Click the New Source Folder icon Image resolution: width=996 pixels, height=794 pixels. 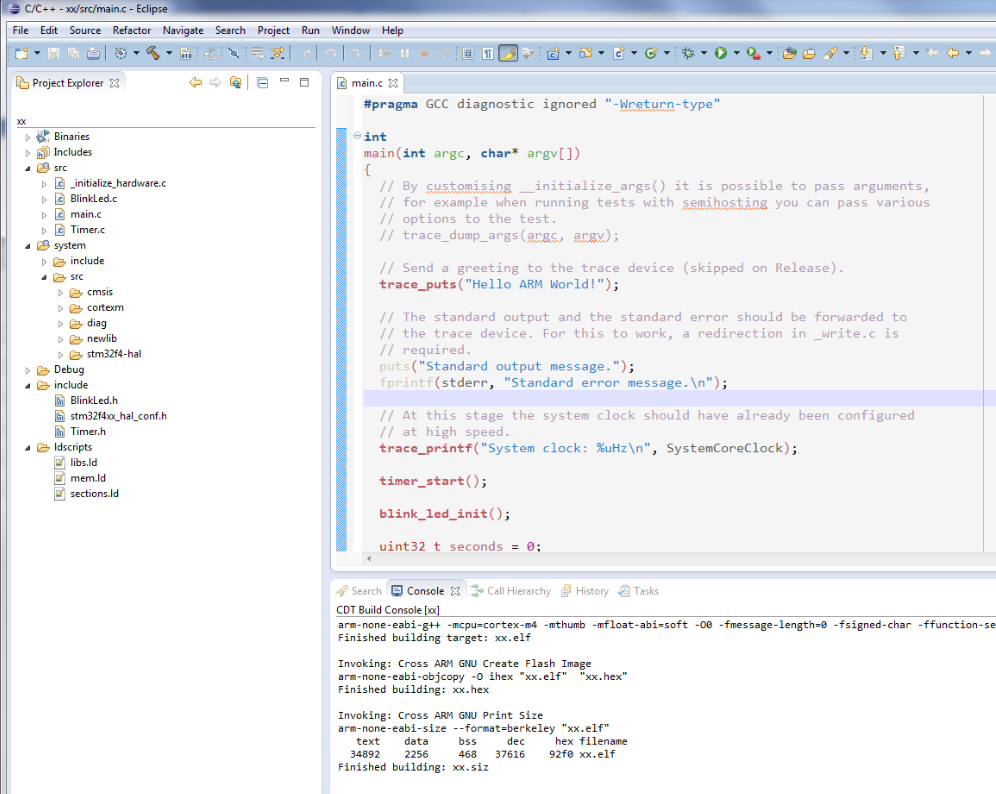(586, 53)
